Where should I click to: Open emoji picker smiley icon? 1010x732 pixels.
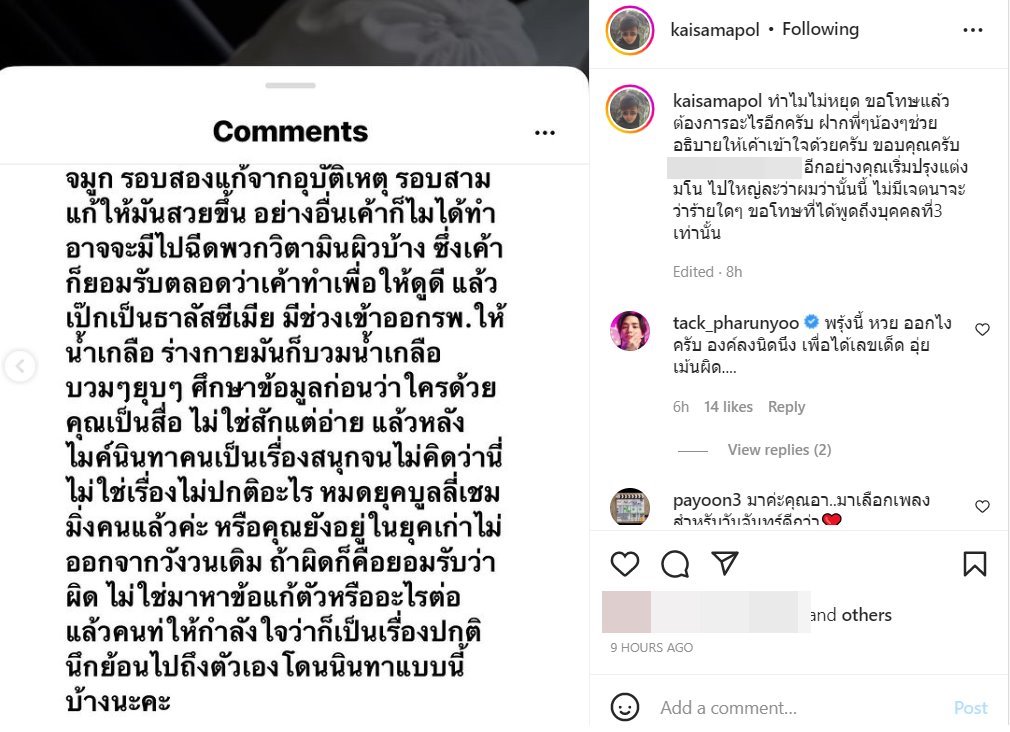click(624, 708)
